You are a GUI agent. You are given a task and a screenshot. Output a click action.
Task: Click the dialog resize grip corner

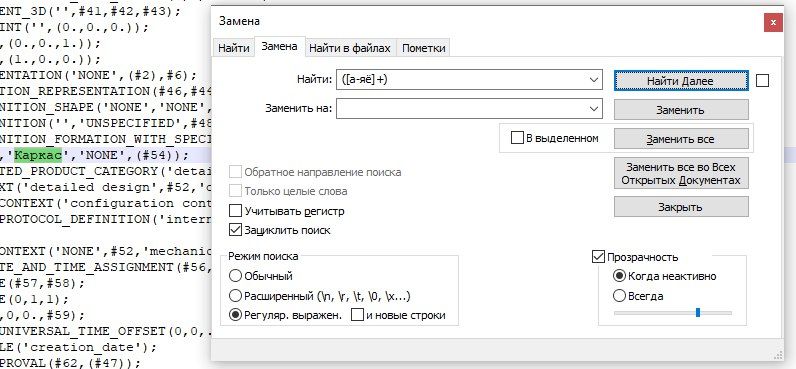coord(778,355)
